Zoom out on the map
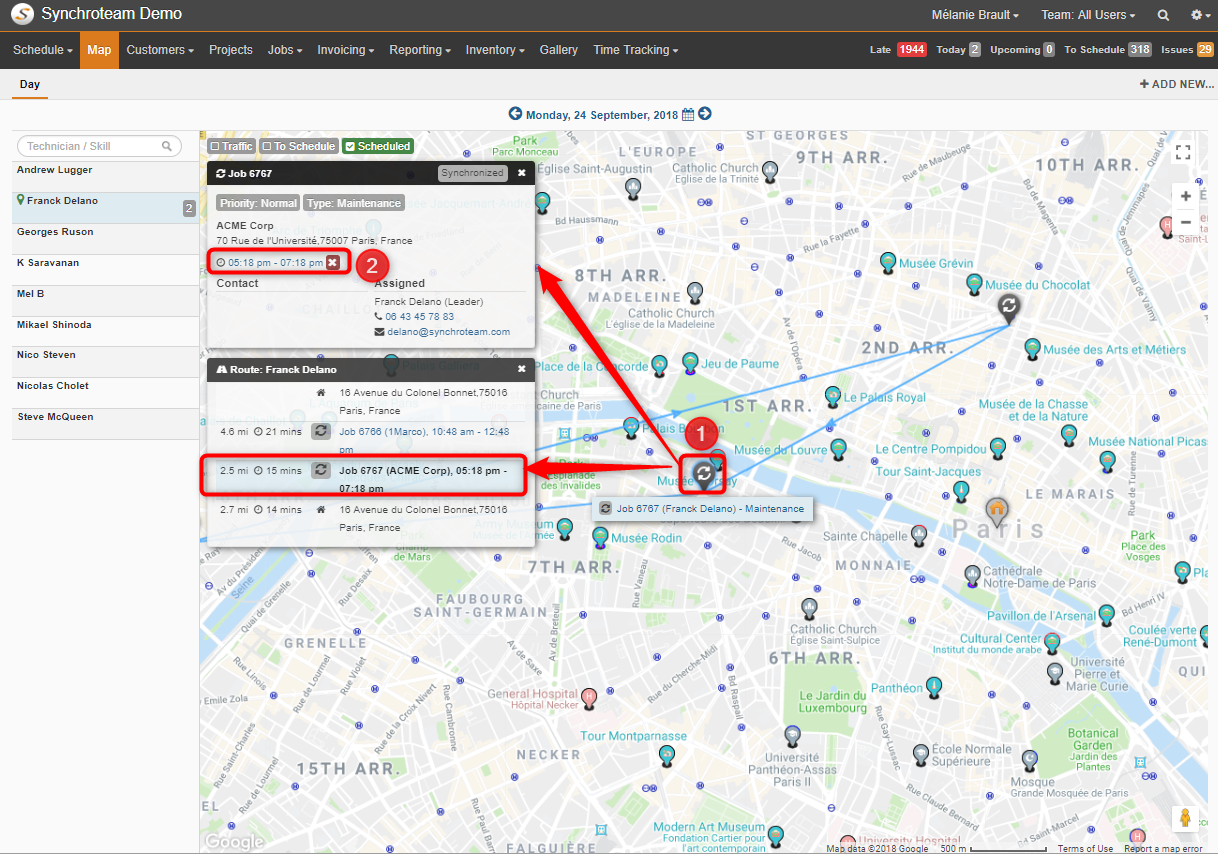Image resolution: width=1218 pixels, height=854 pixels. [x=1185, y=222]
